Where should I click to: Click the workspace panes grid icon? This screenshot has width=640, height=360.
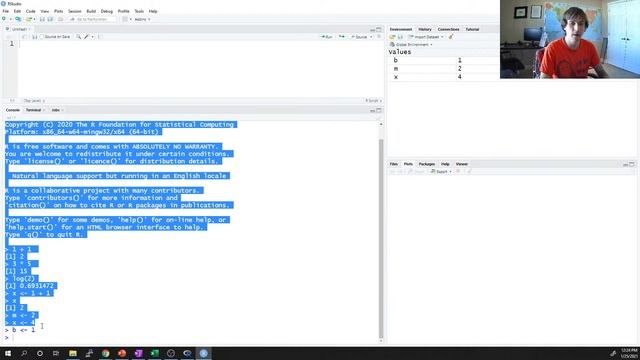tap(125, 19)
